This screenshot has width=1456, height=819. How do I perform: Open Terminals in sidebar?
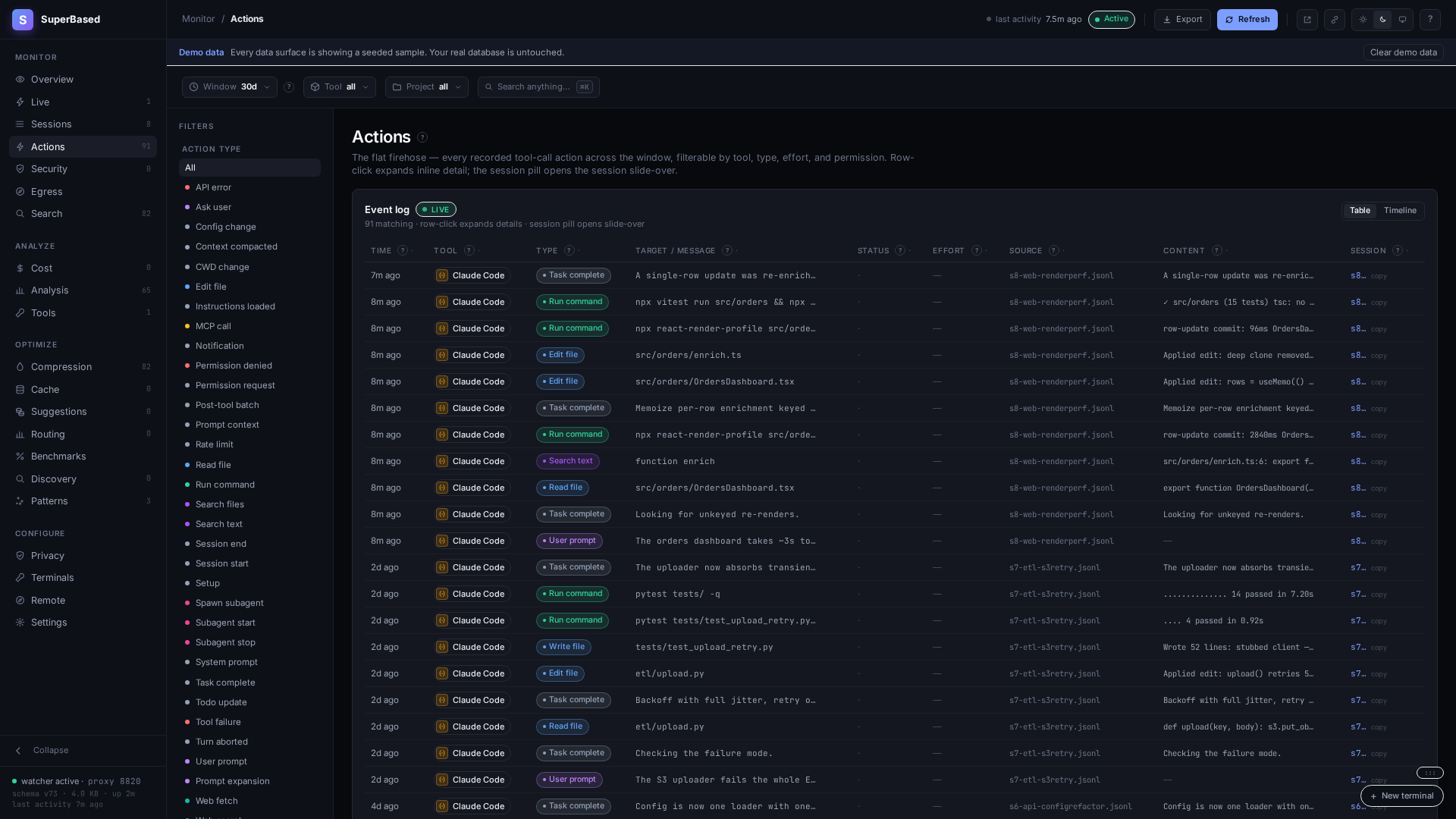point(83,578)
